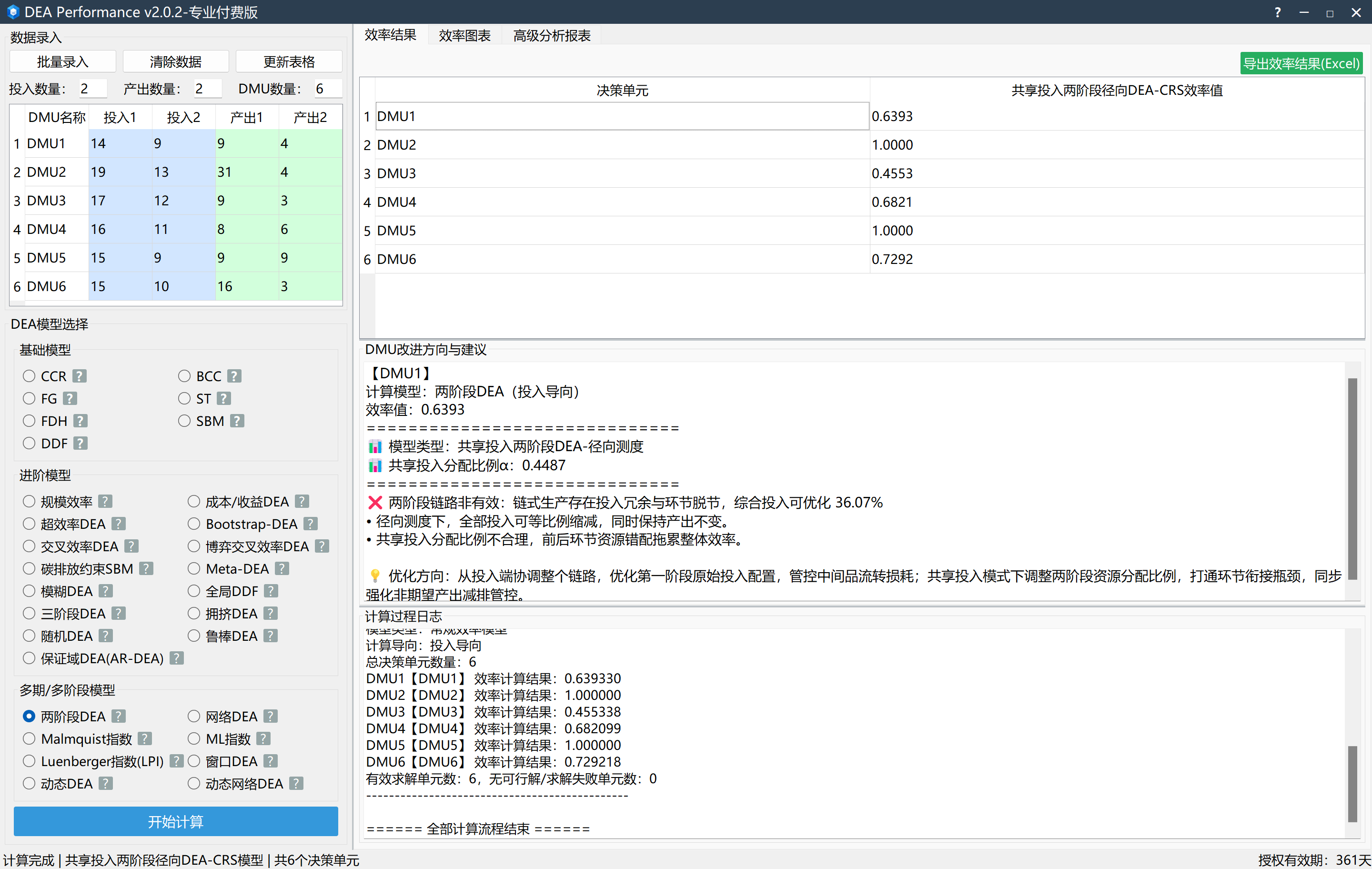Select 产出1 cell of DMU6 showing 16
This screenshot has height=869, width=1372.
click(247, 286)
